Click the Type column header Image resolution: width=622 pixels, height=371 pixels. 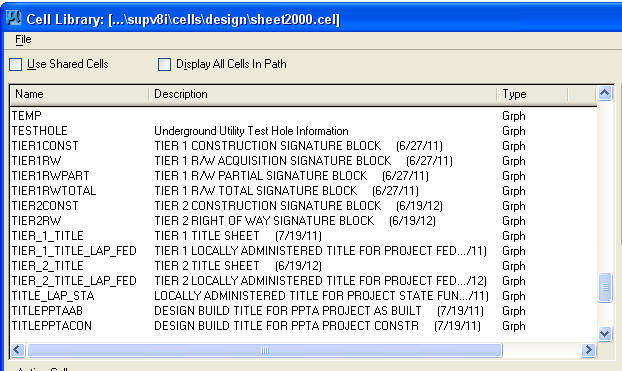coord(532,94)
